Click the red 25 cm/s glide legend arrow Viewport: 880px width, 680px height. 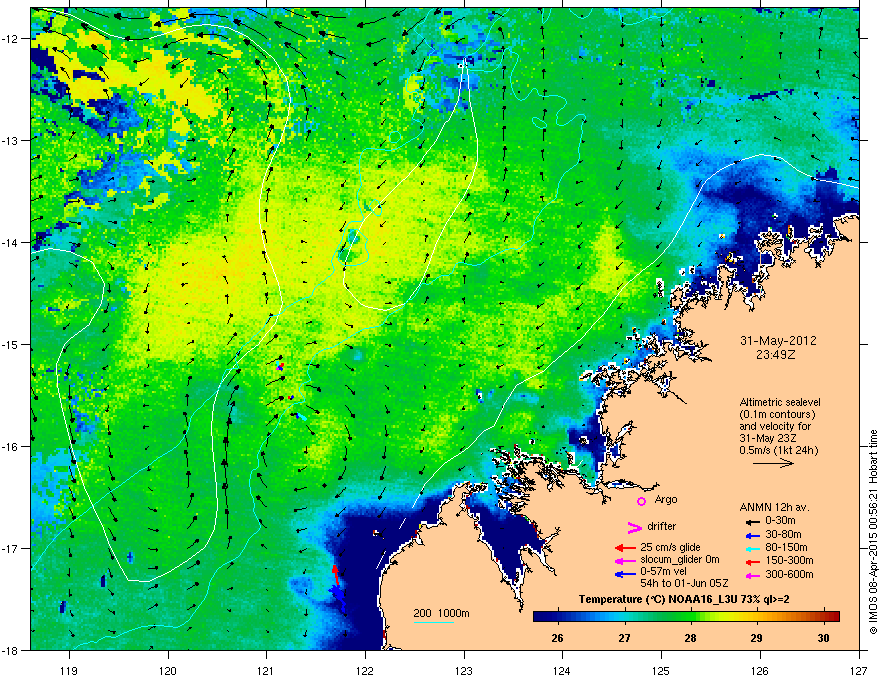click(625, 548)
